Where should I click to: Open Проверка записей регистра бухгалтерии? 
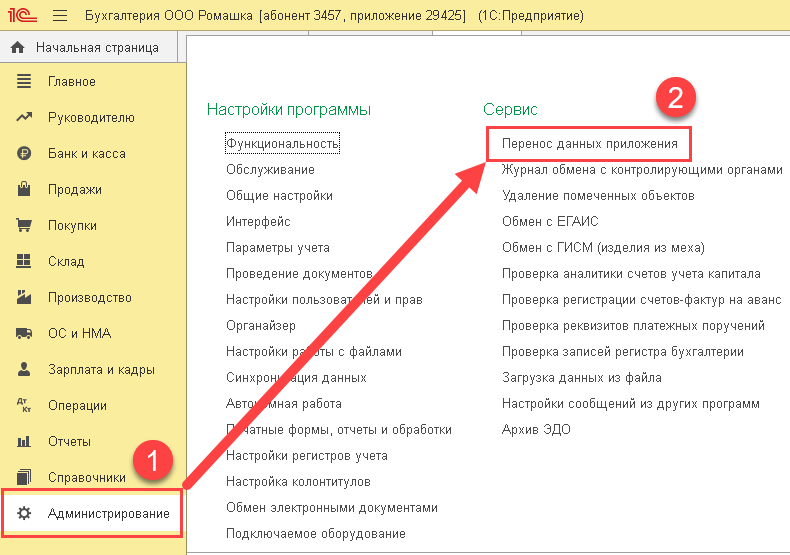pyautogui.click(x=623, y=352)
